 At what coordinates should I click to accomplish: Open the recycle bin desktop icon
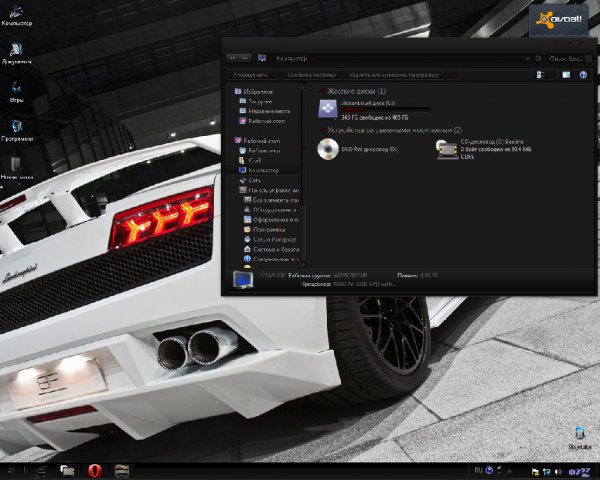580,439
